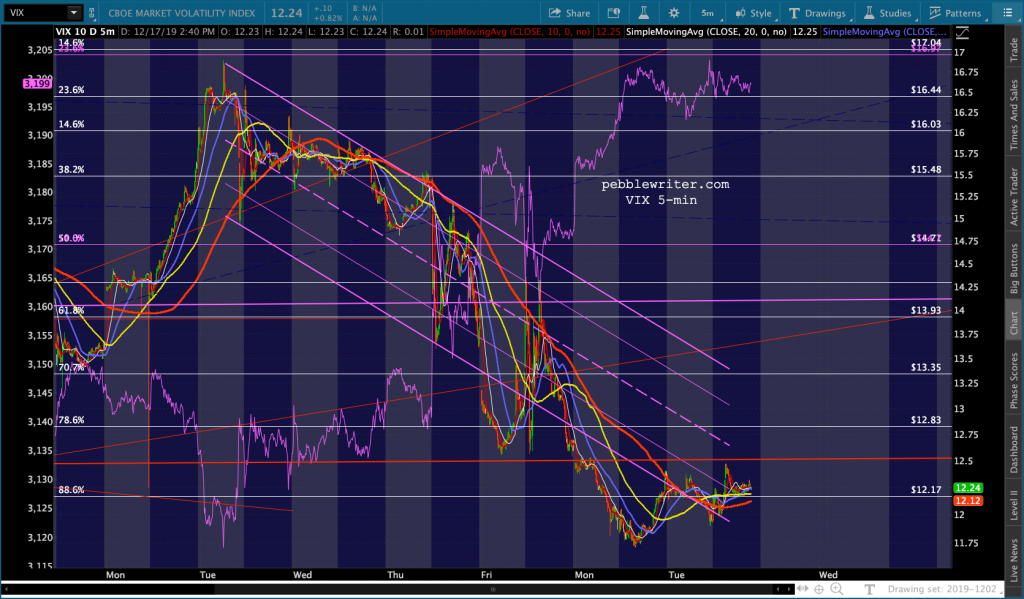The height and width of the screenshot is (599, 1024).
Task: Select the text drawing tool T icon
Action: (869, 589)
